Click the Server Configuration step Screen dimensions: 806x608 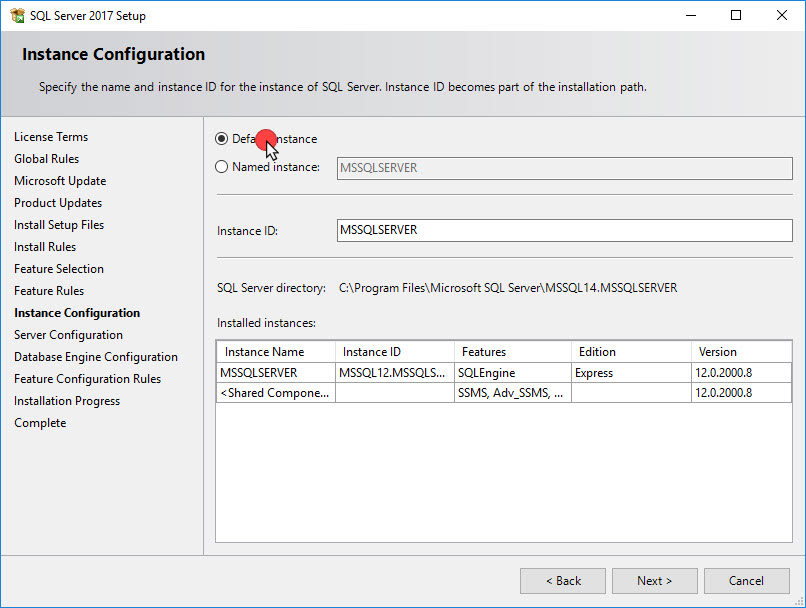pyautogui.click(x=68, y=335)
